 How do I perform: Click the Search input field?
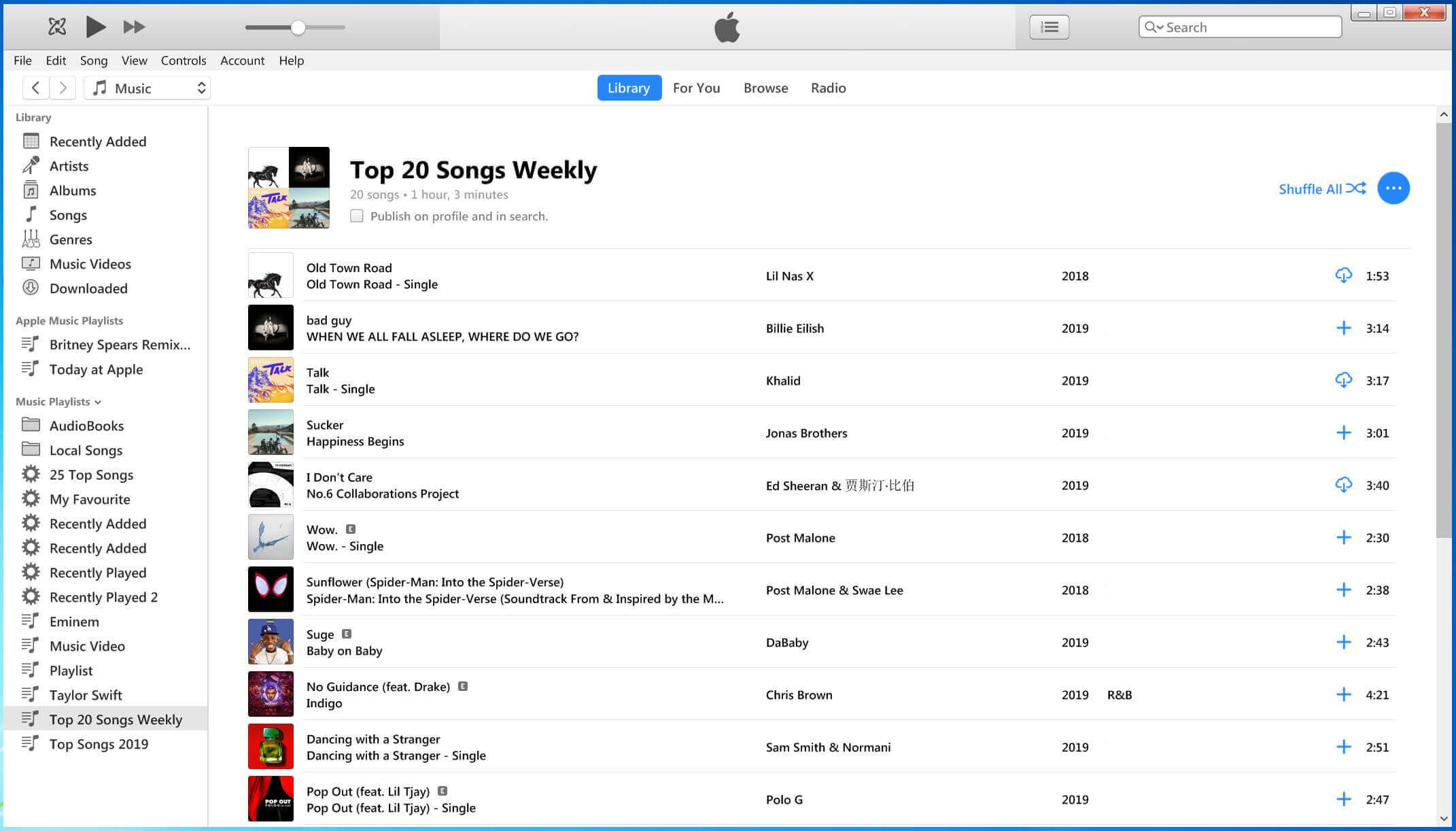coord(1239,27)
